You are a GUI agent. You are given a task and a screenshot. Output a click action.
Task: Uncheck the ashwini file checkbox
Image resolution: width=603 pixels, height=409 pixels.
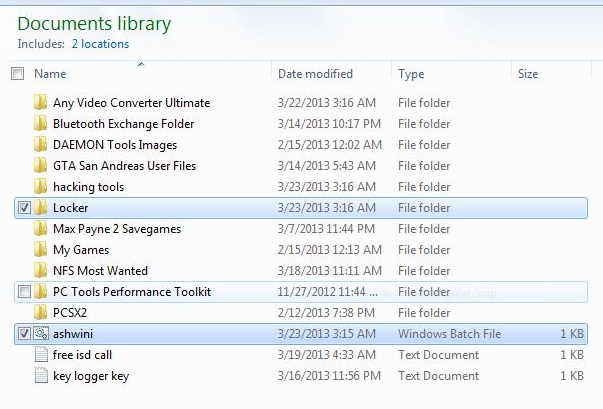24,334
